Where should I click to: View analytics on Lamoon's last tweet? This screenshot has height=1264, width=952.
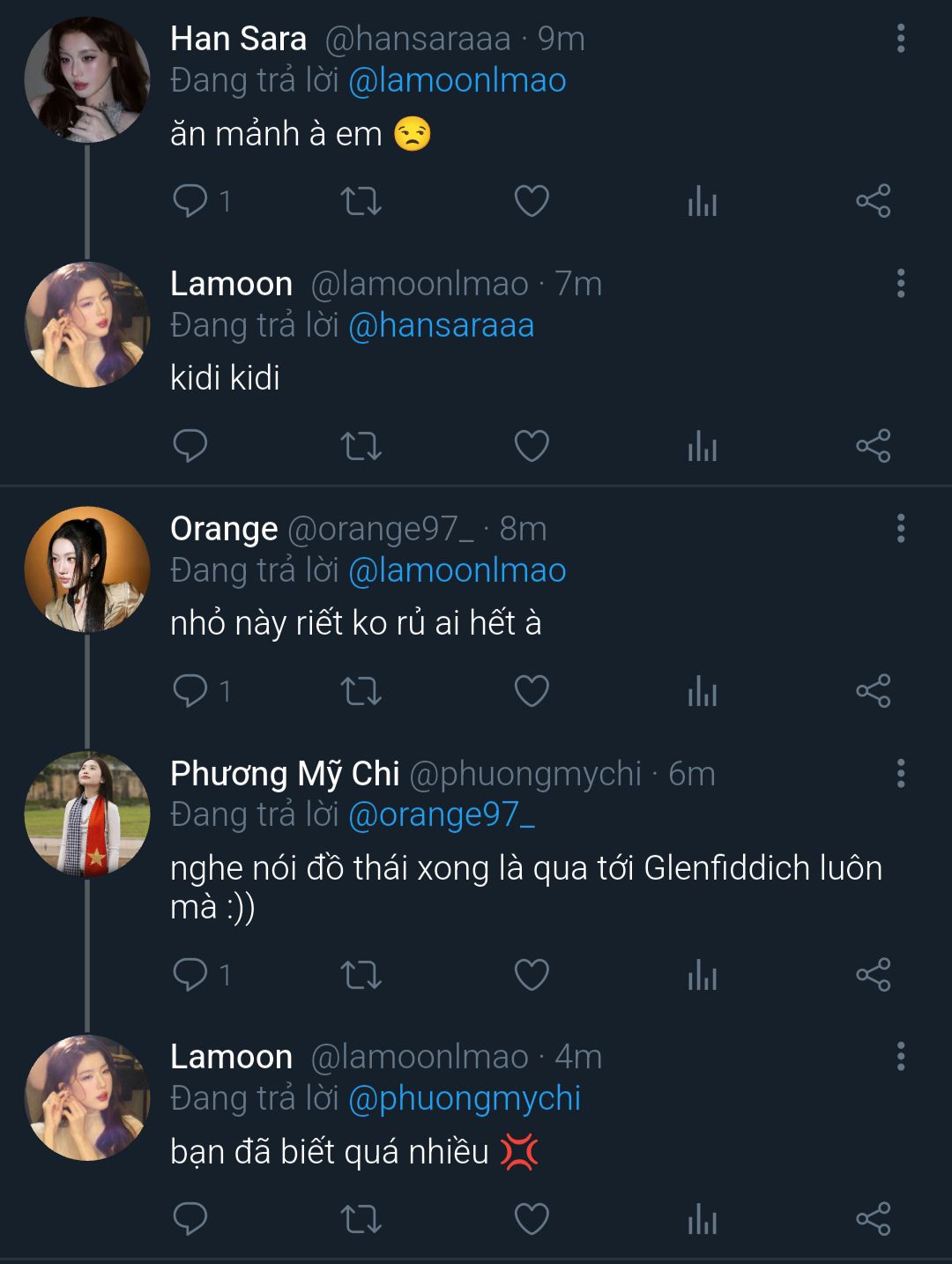click(702, 1220)
